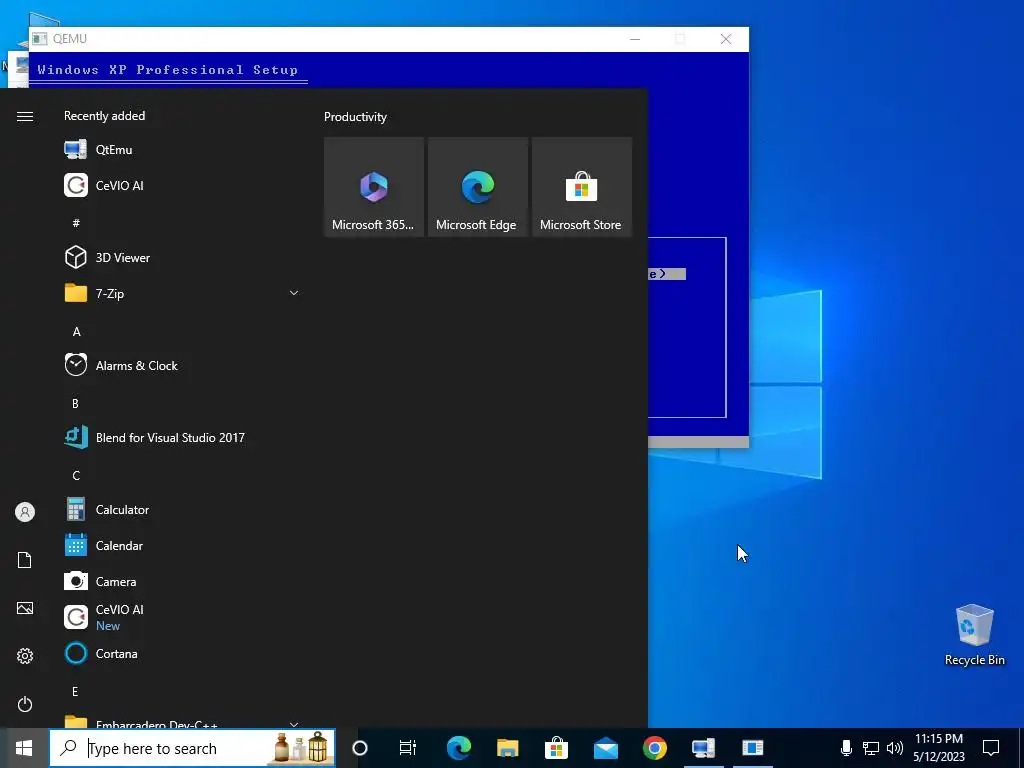1024x768 pixels.
Task: Open Documents from Start sidebar
Action: pyautogui.click(x=25, y=560)
